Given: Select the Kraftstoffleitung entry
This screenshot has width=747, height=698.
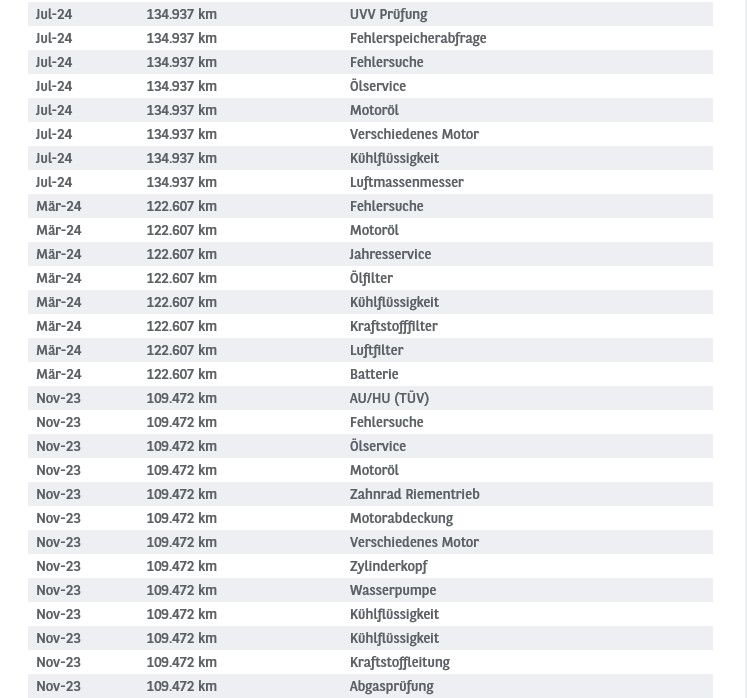Looking at the screenshot, I should click(x=370, y=662).
